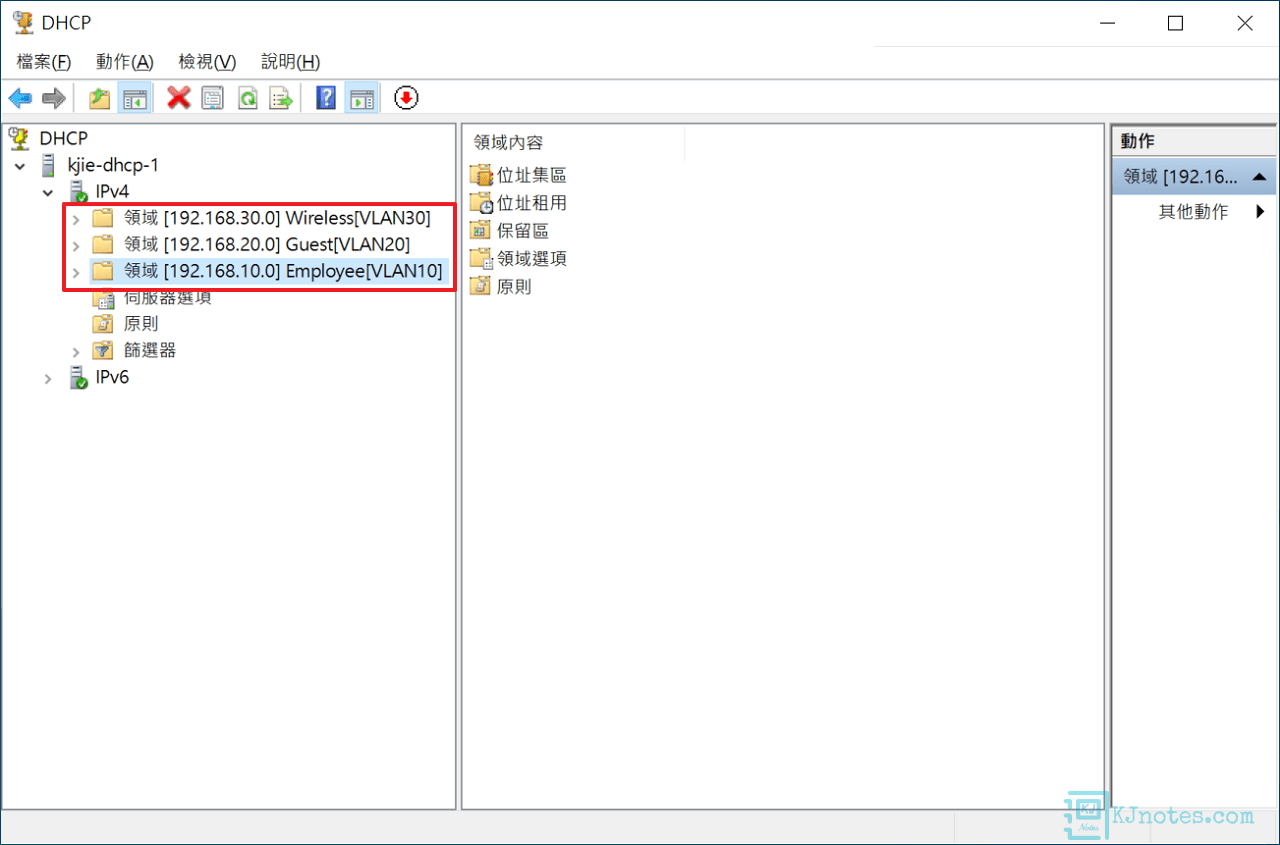Click the 保留區 icon in content pane

pos(481,231)
